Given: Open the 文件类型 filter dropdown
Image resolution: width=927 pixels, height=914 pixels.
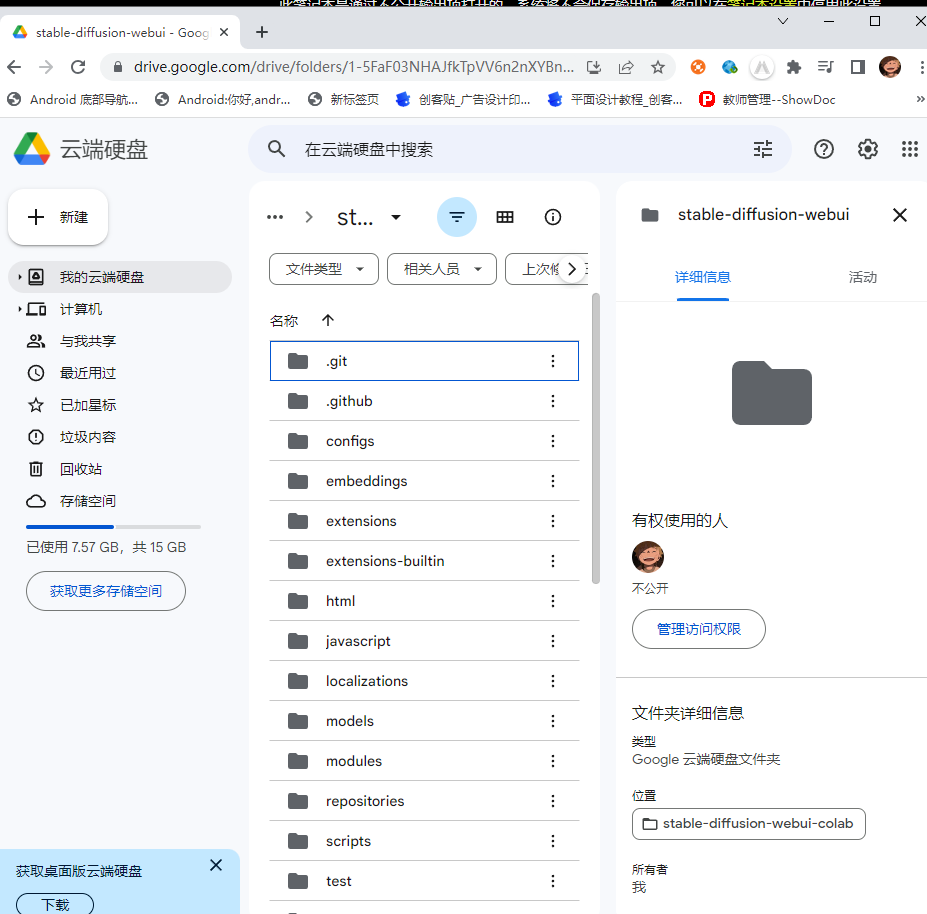Looking at the screenshot, I should pyautogui.click(x=324, y=269).
